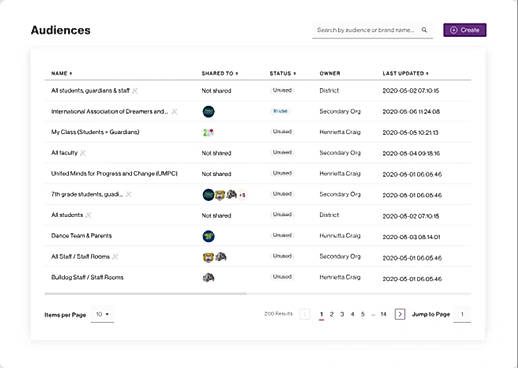Click pin icon beside International Association of Dreamers
This screenshot has width=518, height=368.
(x=174, y=112)
